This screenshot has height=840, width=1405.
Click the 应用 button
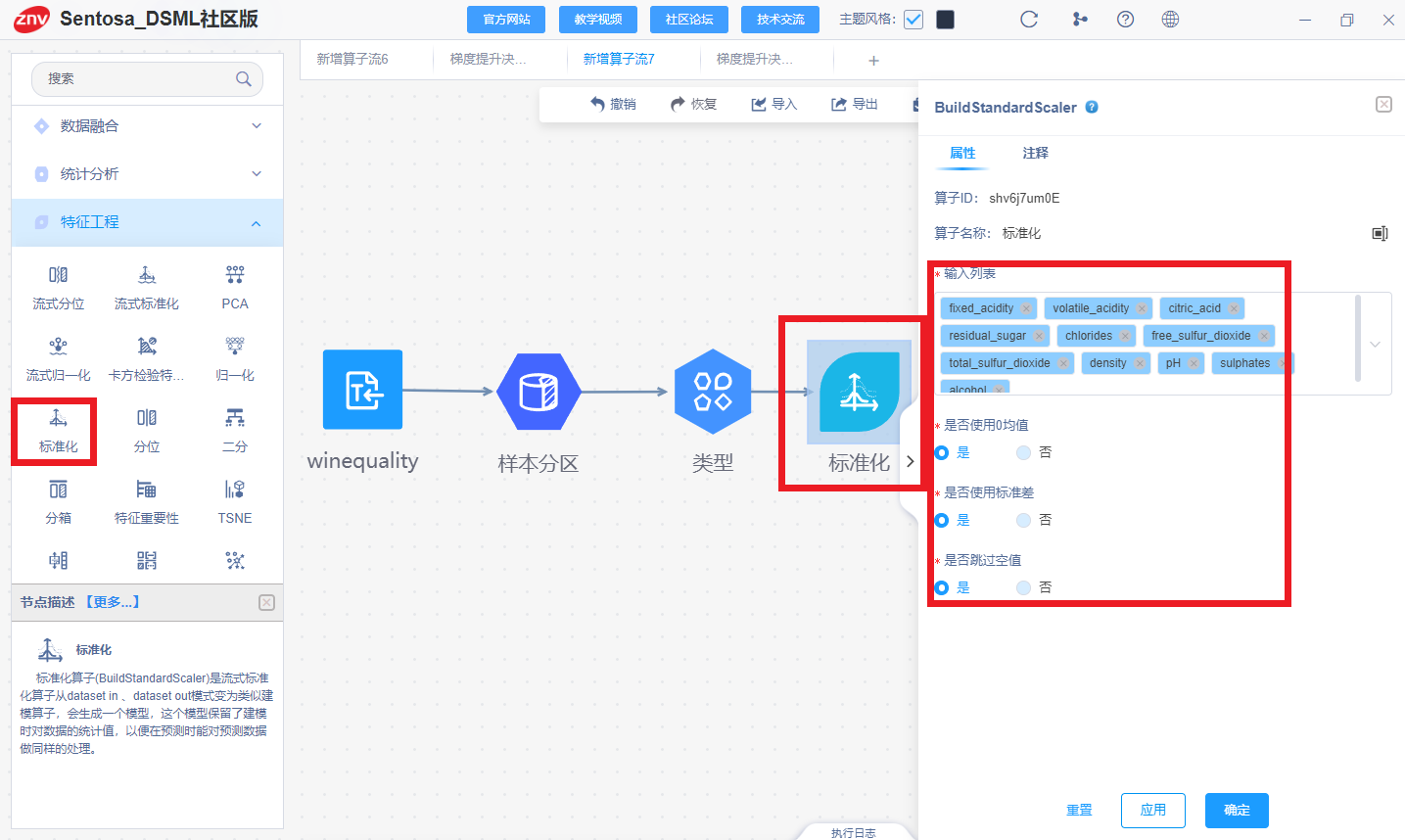tap(1153, 811)
